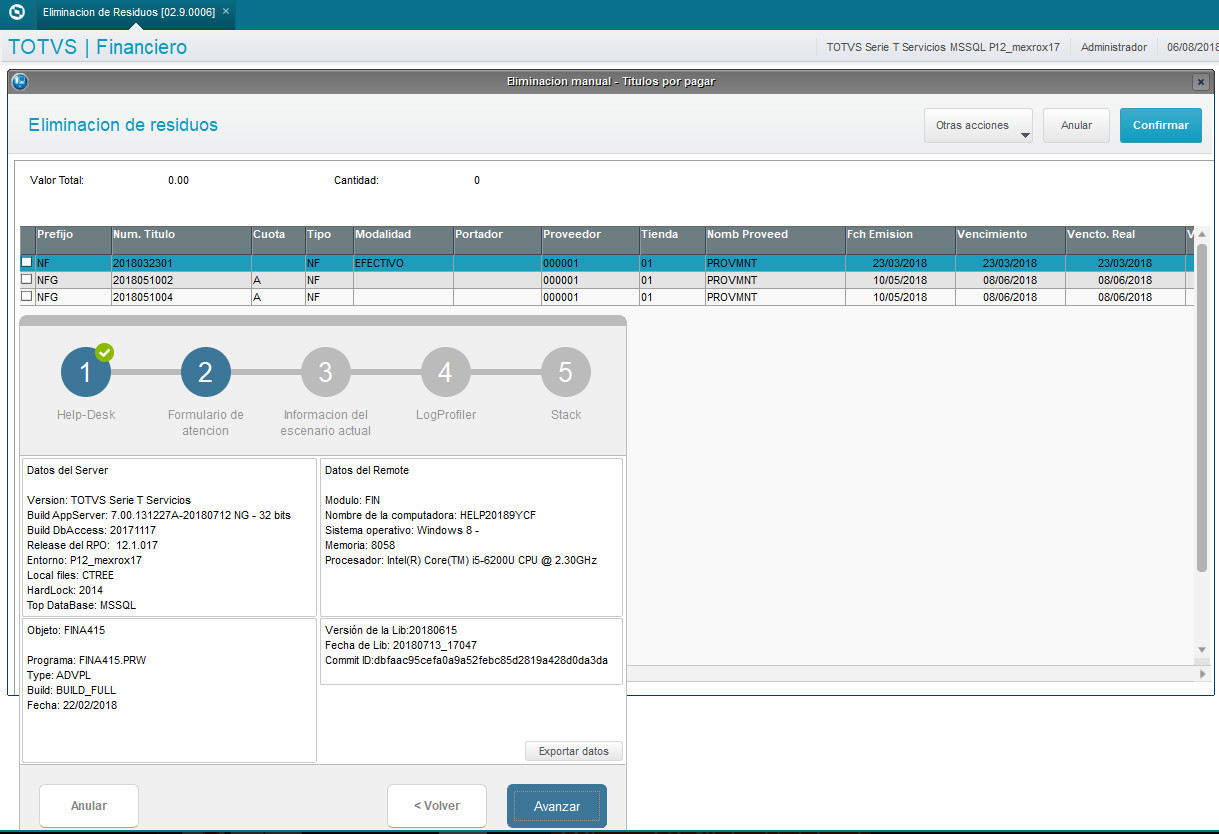The width and height of the screenshot is (1219, 834).
Task: Select the 23/03/2018 Fch Emision cell
Action: (900, 263)
